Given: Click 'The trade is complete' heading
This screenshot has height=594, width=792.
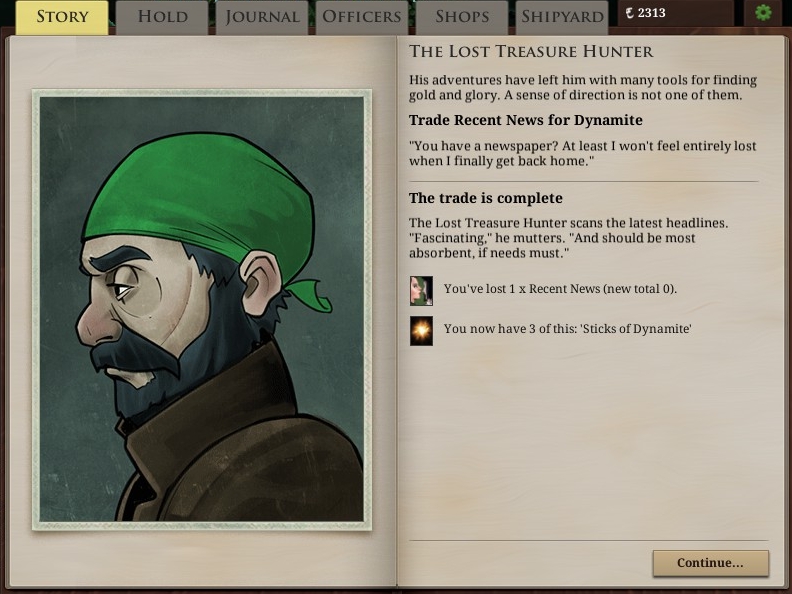Looking at the screenshot, I should click(x=485, y=198).
